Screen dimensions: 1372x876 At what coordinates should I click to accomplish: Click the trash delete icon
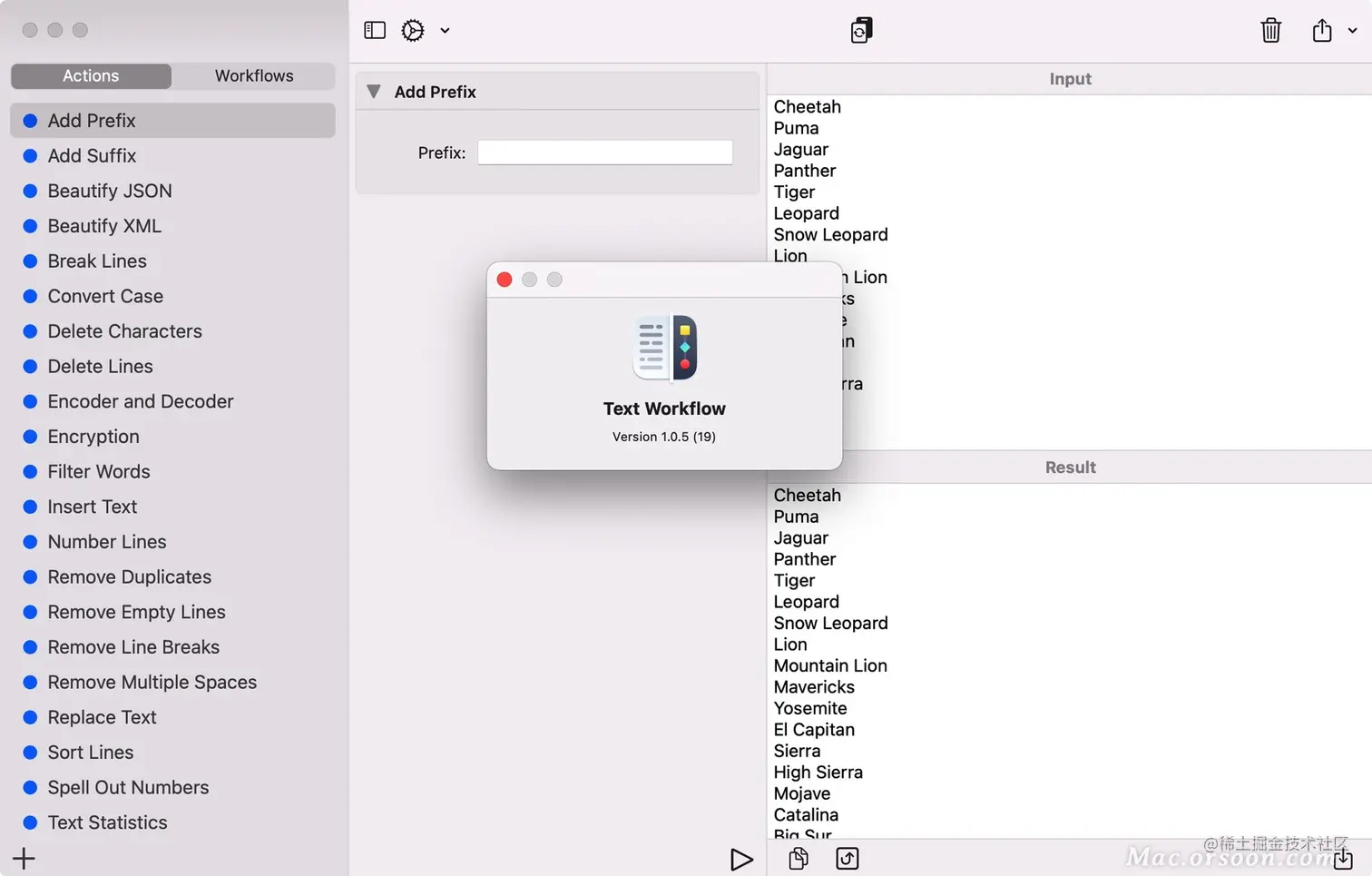[1271, 30]
